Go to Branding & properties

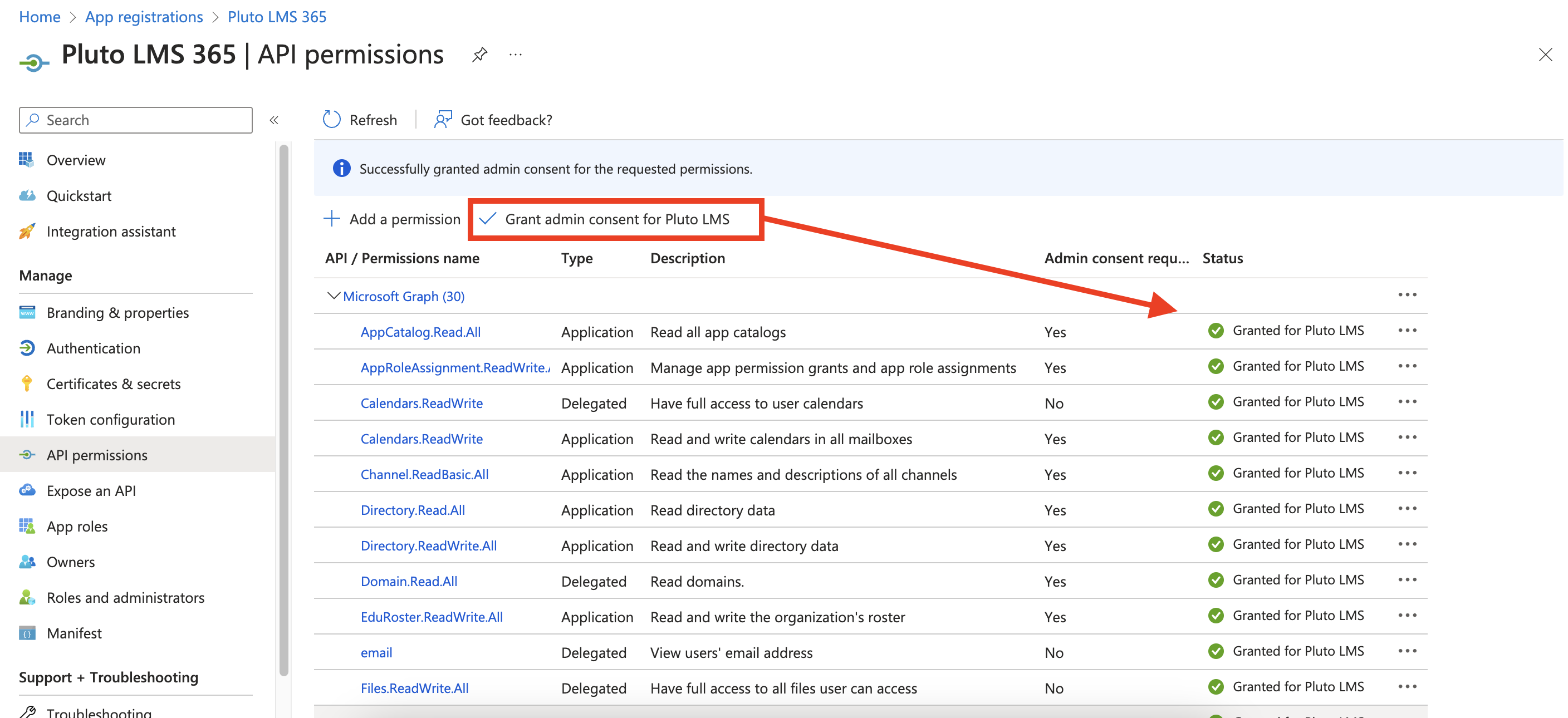coord(117,312)
